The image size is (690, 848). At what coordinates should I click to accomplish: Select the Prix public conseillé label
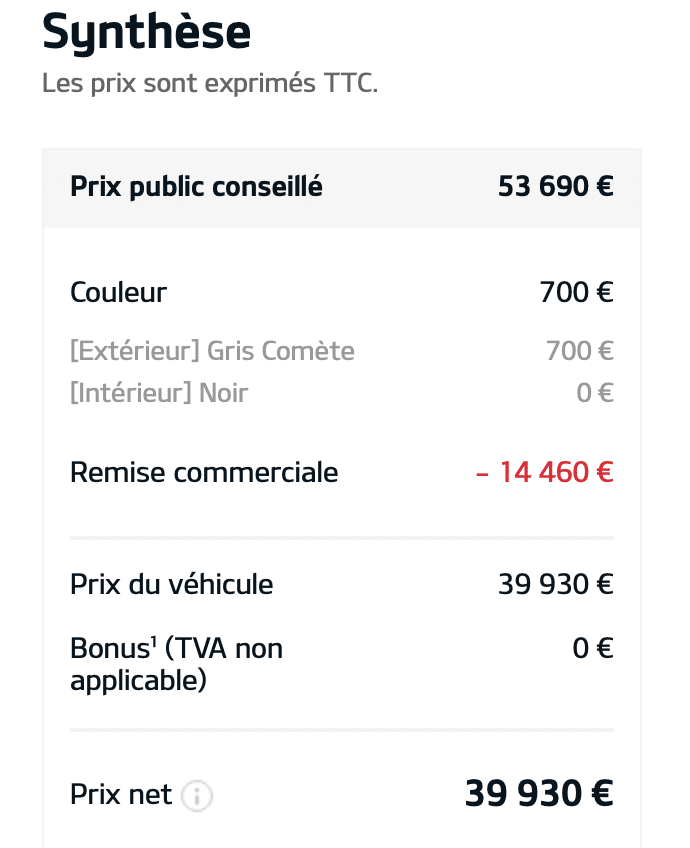196,187
